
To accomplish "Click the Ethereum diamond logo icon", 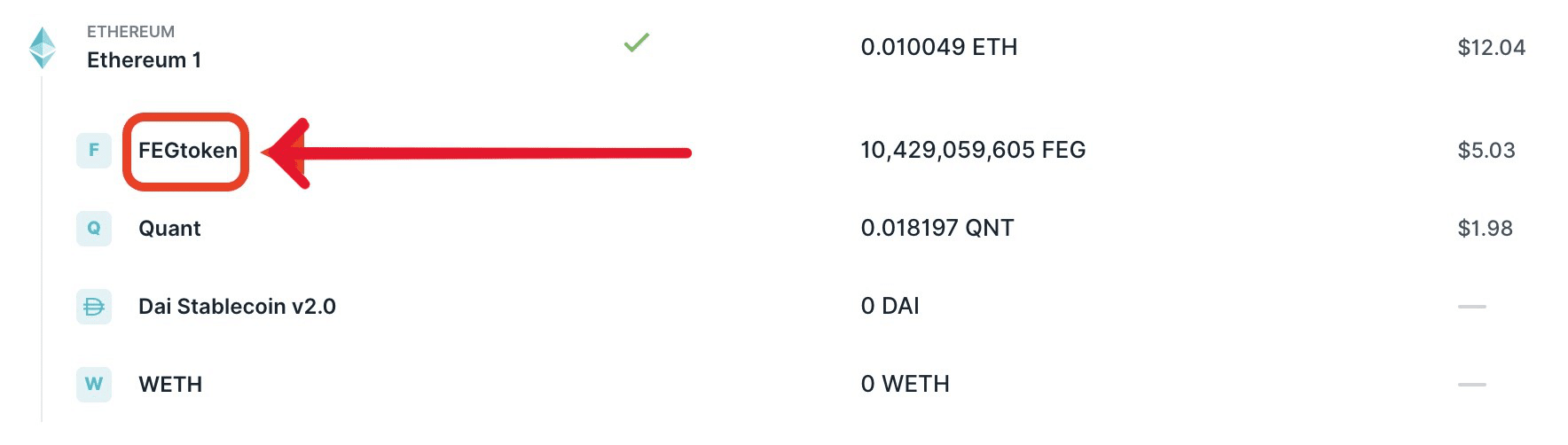I will [43, 47].
